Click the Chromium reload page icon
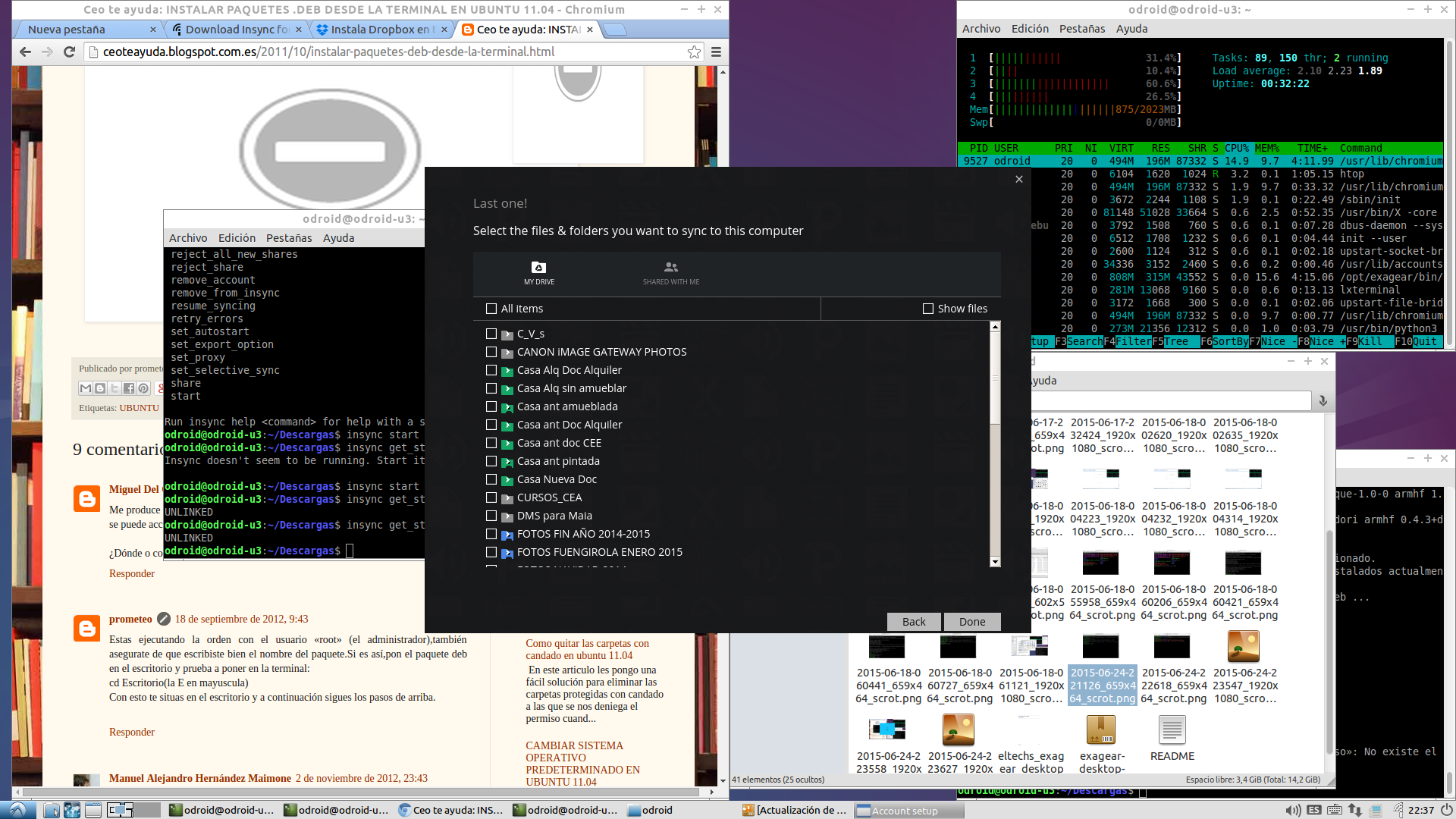The width and height of the screenshot is (1456, 819). tap(69, 52)
